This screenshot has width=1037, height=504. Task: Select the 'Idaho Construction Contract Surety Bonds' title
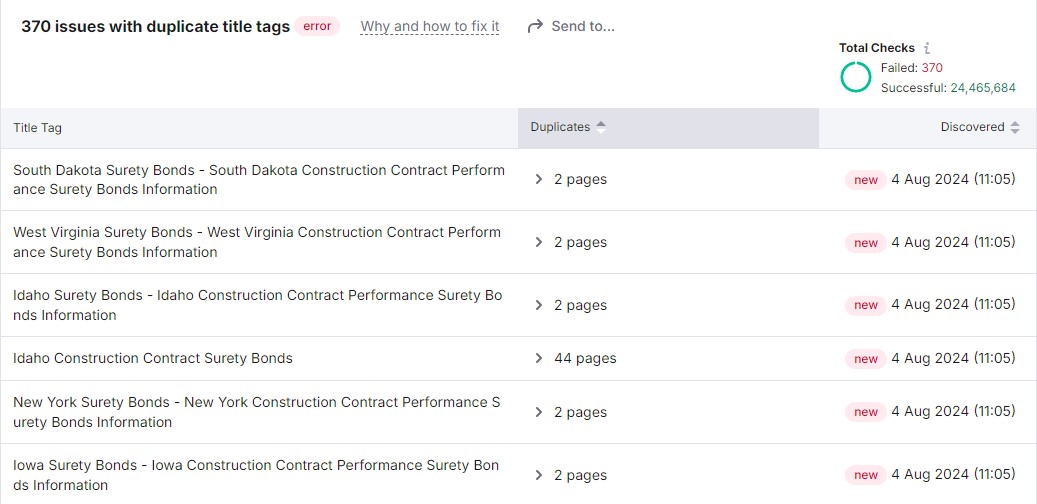153,358
